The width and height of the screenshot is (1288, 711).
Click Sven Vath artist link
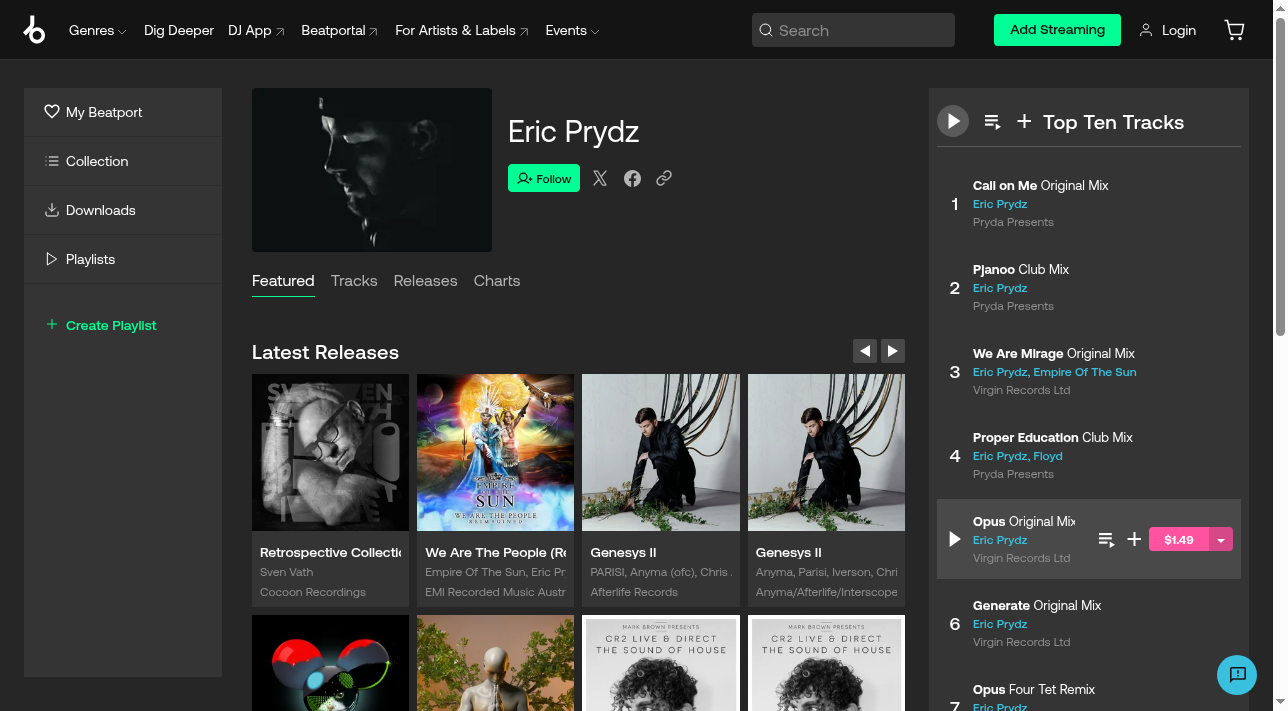[286, 572]
